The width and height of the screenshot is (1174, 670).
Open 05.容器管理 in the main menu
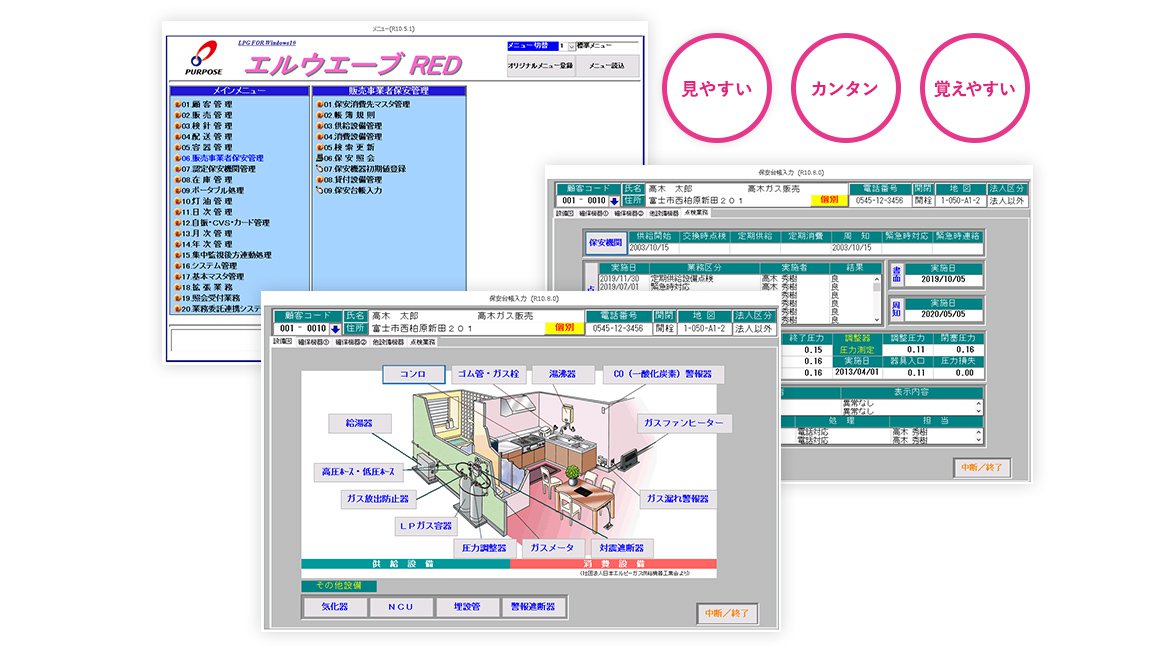(x=207, y=147)
